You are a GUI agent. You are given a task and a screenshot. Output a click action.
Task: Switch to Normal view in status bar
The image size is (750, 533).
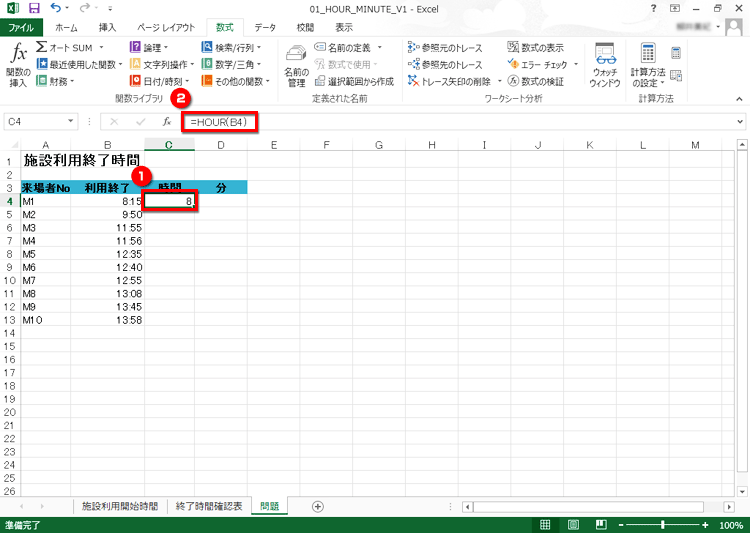coord(545,524)
